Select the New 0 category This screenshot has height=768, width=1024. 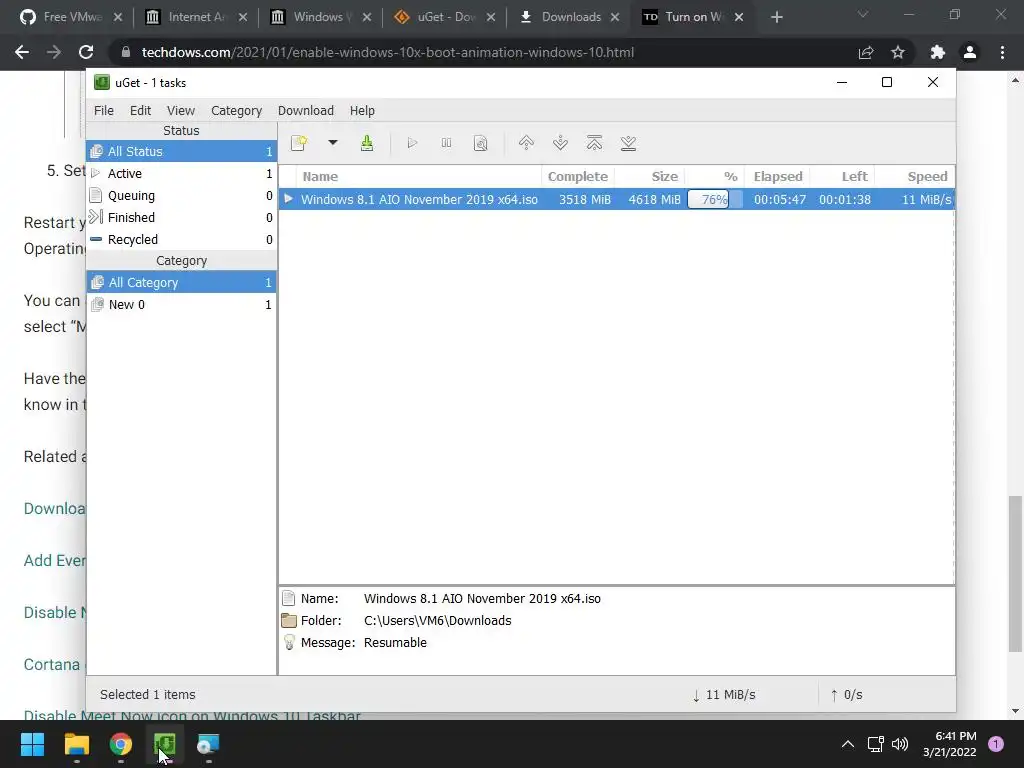(x=182, y=304)
